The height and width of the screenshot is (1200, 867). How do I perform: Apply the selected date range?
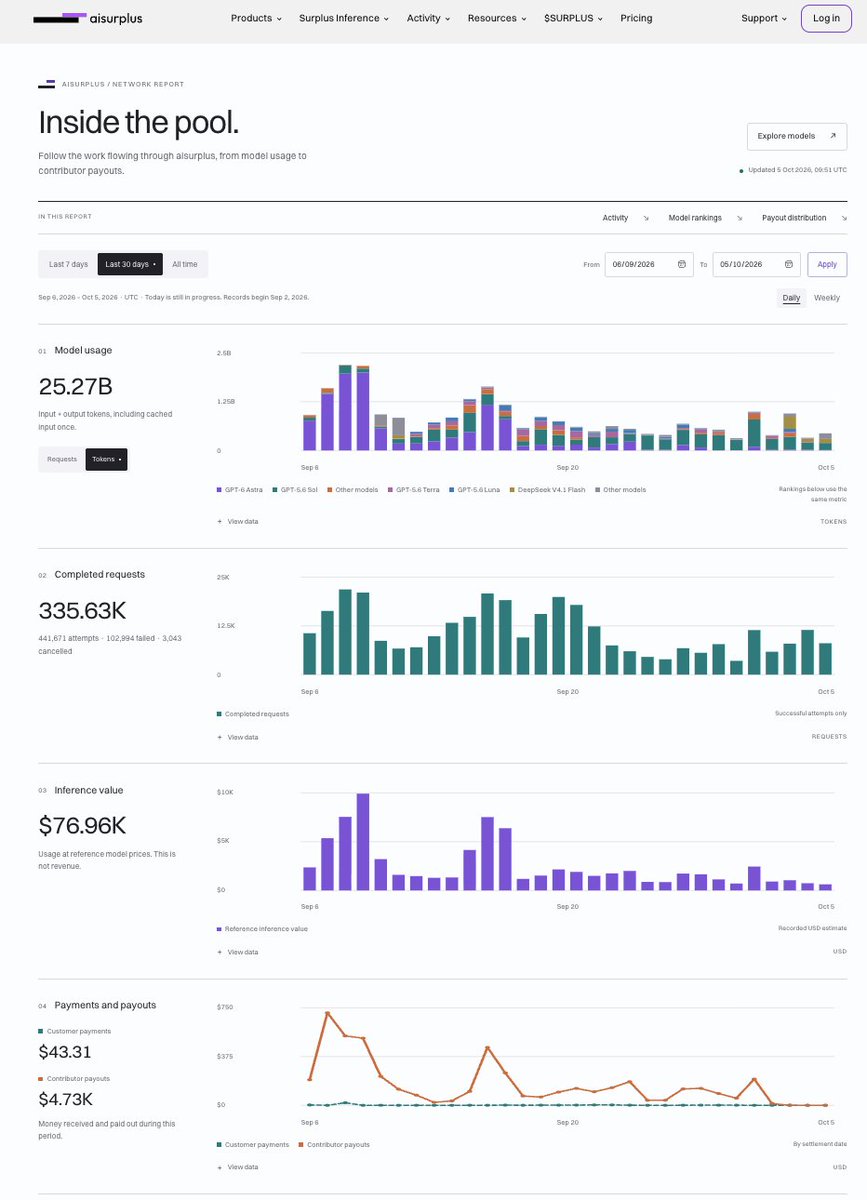point(827,264)
